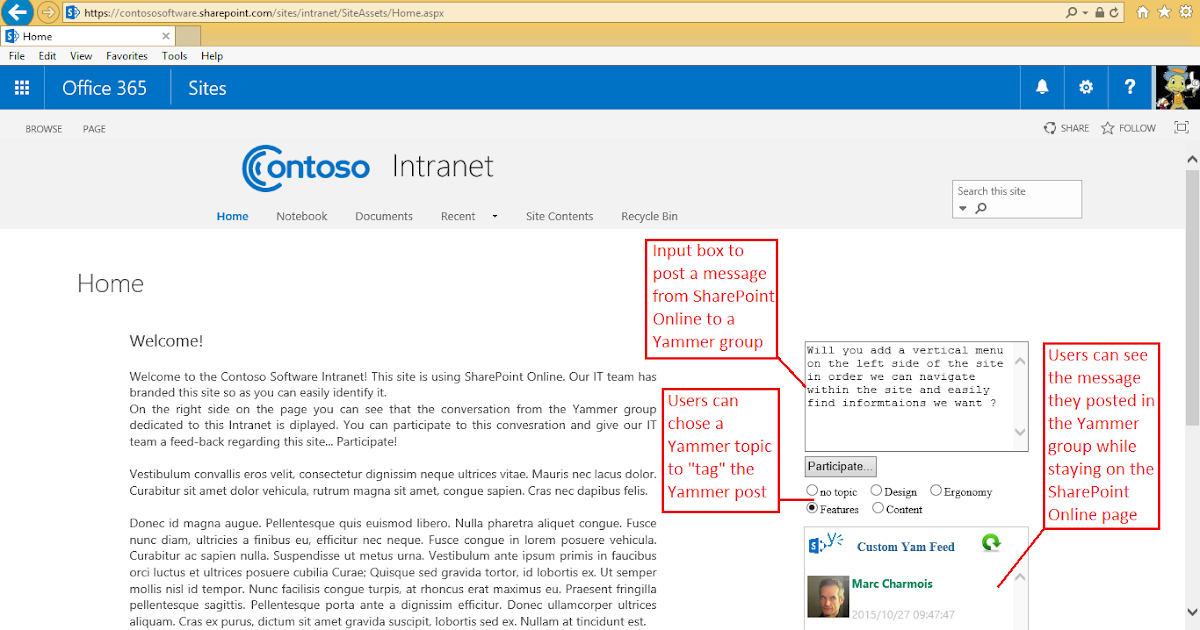Click the SharePoint Yammer logo in feed header
Image resolution: width=1200 pixels, height=630 pixels.
pyautogui.click(x=824, y=545)
